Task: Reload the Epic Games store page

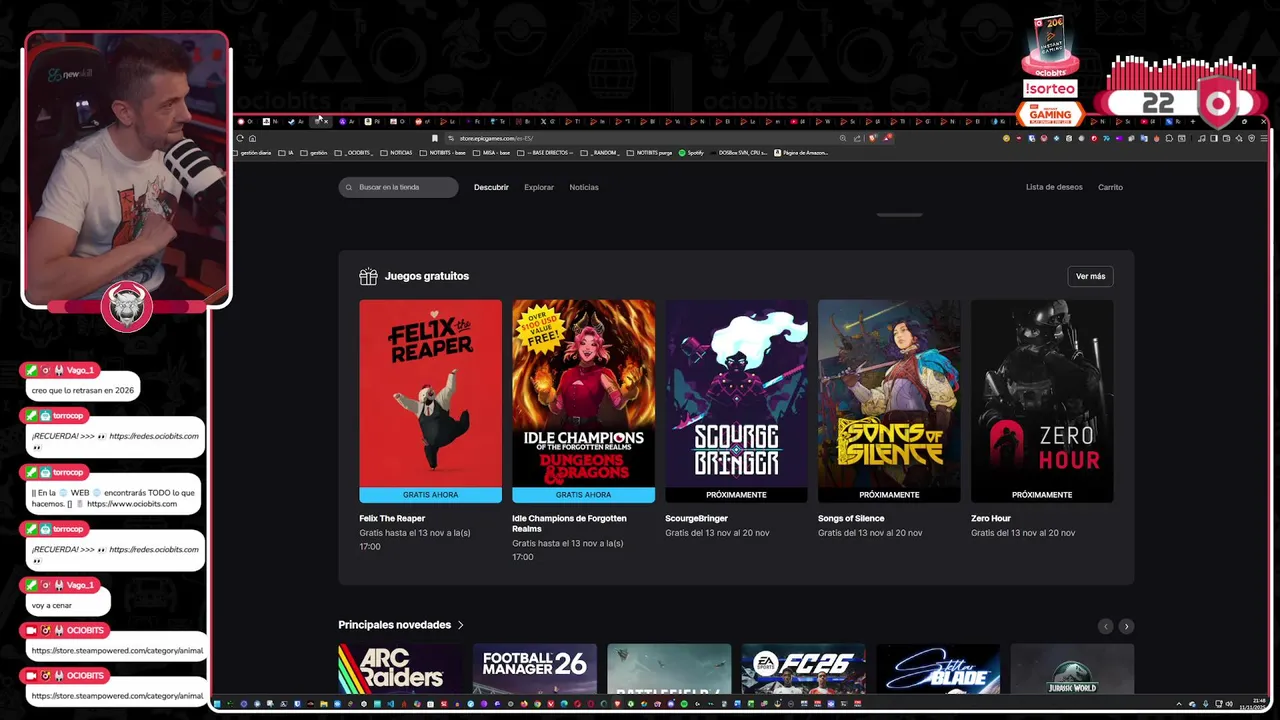Action: 240,138
